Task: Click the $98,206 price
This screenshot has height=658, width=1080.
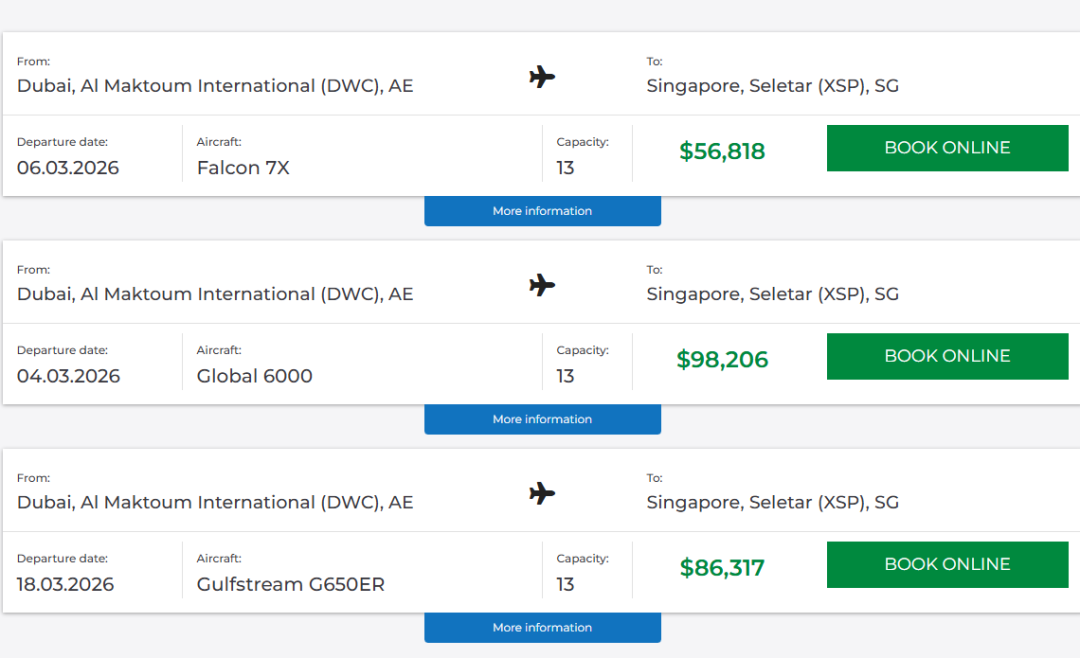Action: click(x=722, y=359)
